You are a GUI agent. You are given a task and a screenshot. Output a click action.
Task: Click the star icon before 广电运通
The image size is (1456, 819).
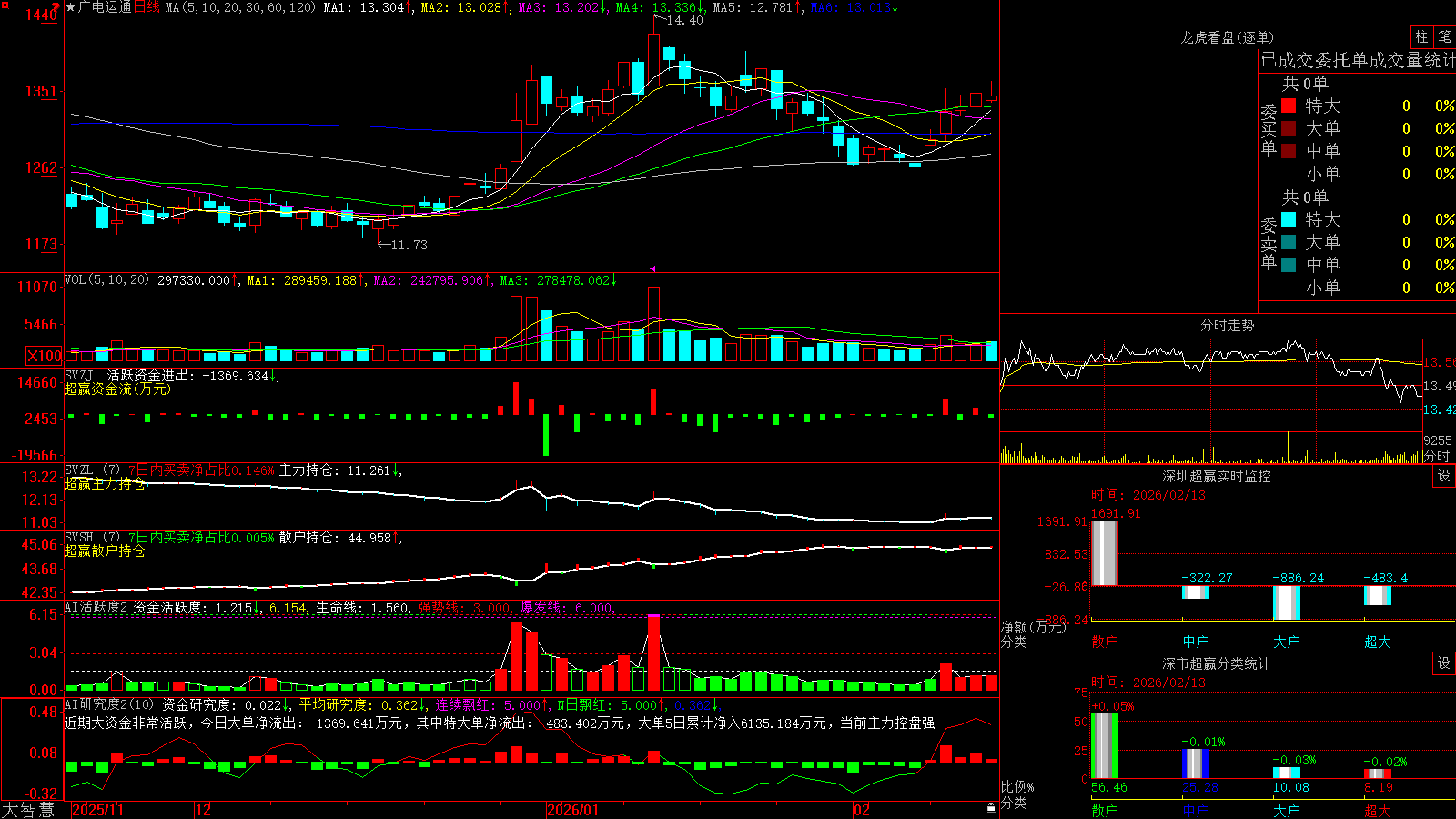pos(71,7)
